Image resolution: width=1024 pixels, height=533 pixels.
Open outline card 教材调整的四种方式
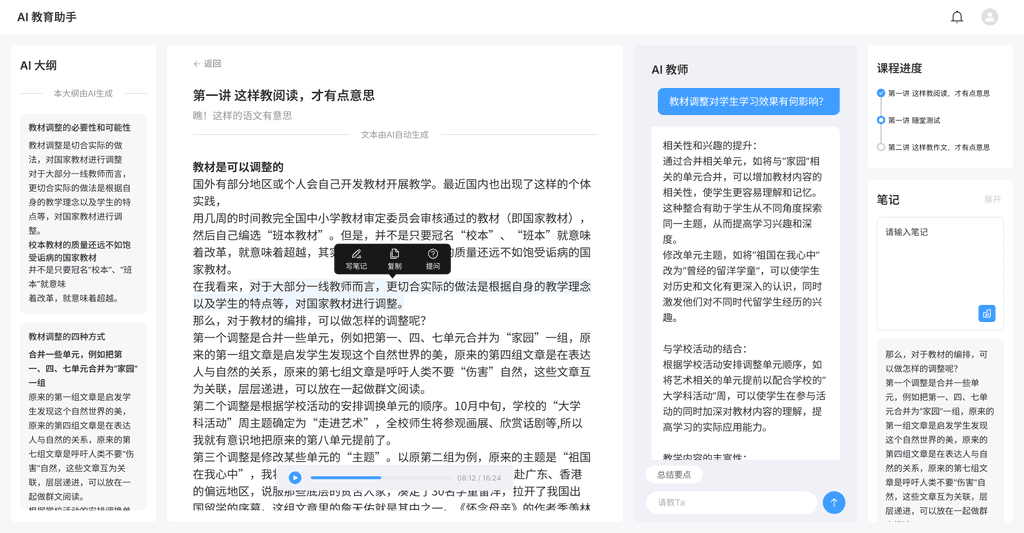84,415
